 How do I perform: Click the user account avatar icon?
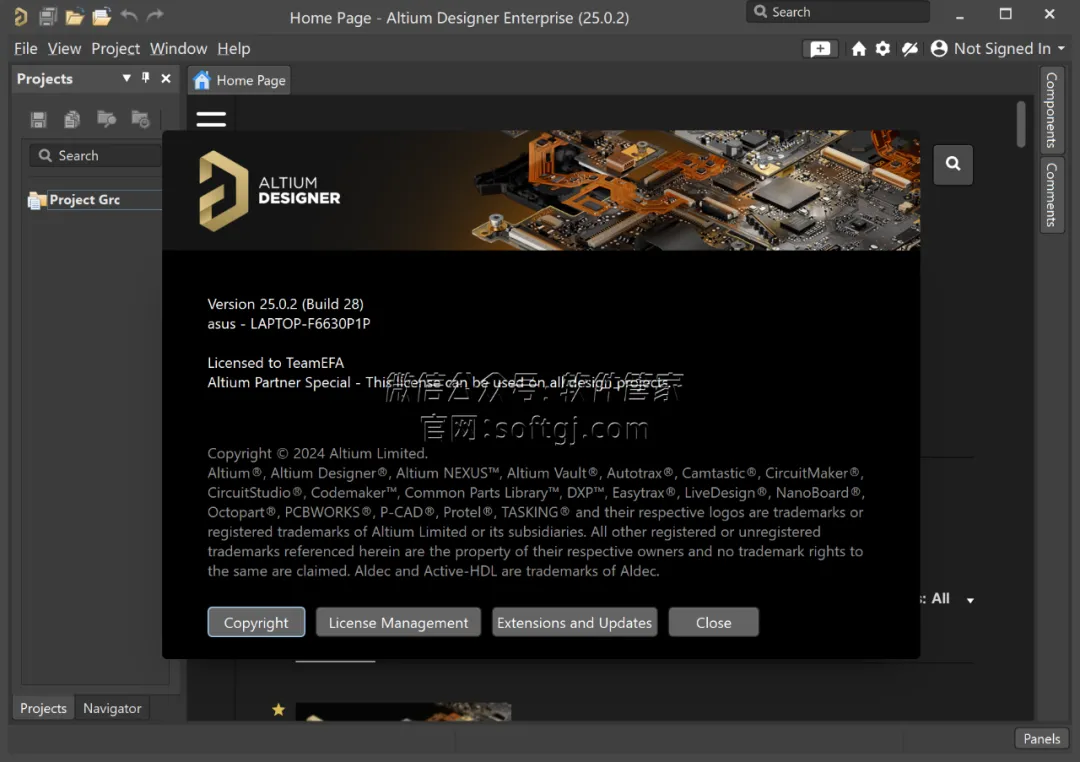(939, 49)
